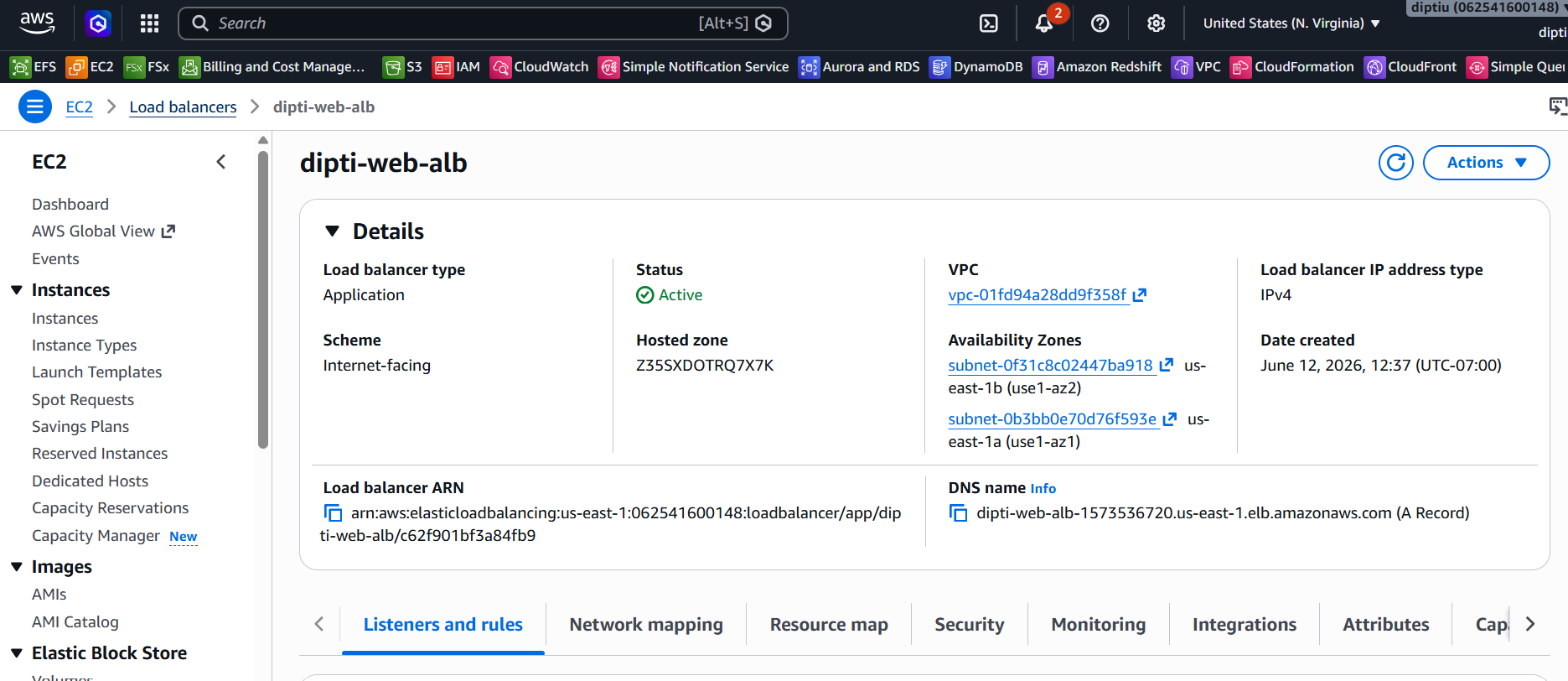This screenshot has height=681, width=1568.
Task: Toggle the hamburger navigation menu button
Action: point(35,107)
